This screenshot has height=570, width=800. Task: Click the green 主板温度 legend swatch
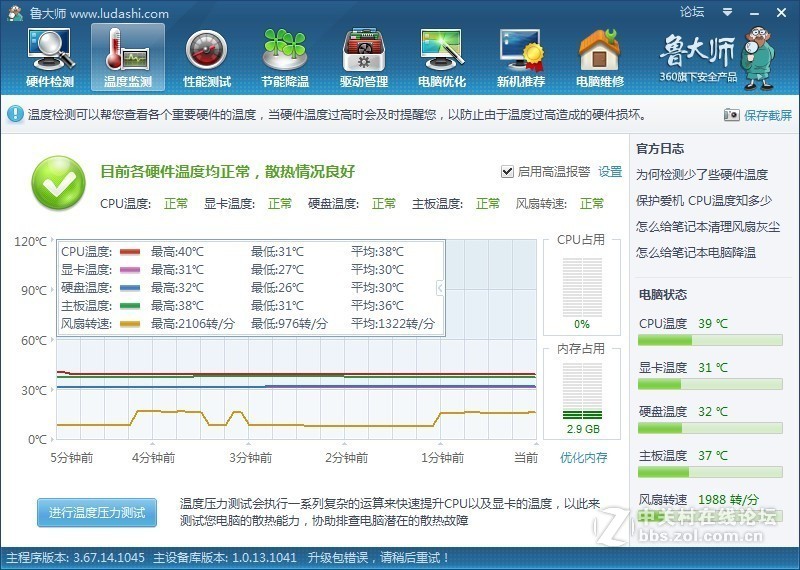[130, 306]
